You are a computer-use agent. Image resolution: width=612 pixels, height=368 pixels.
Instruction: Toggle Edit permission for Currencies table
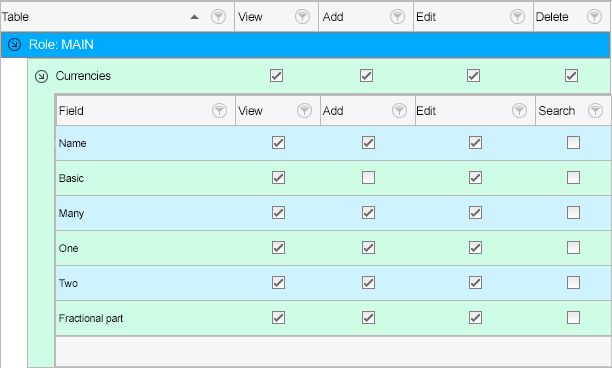(473, 75)
